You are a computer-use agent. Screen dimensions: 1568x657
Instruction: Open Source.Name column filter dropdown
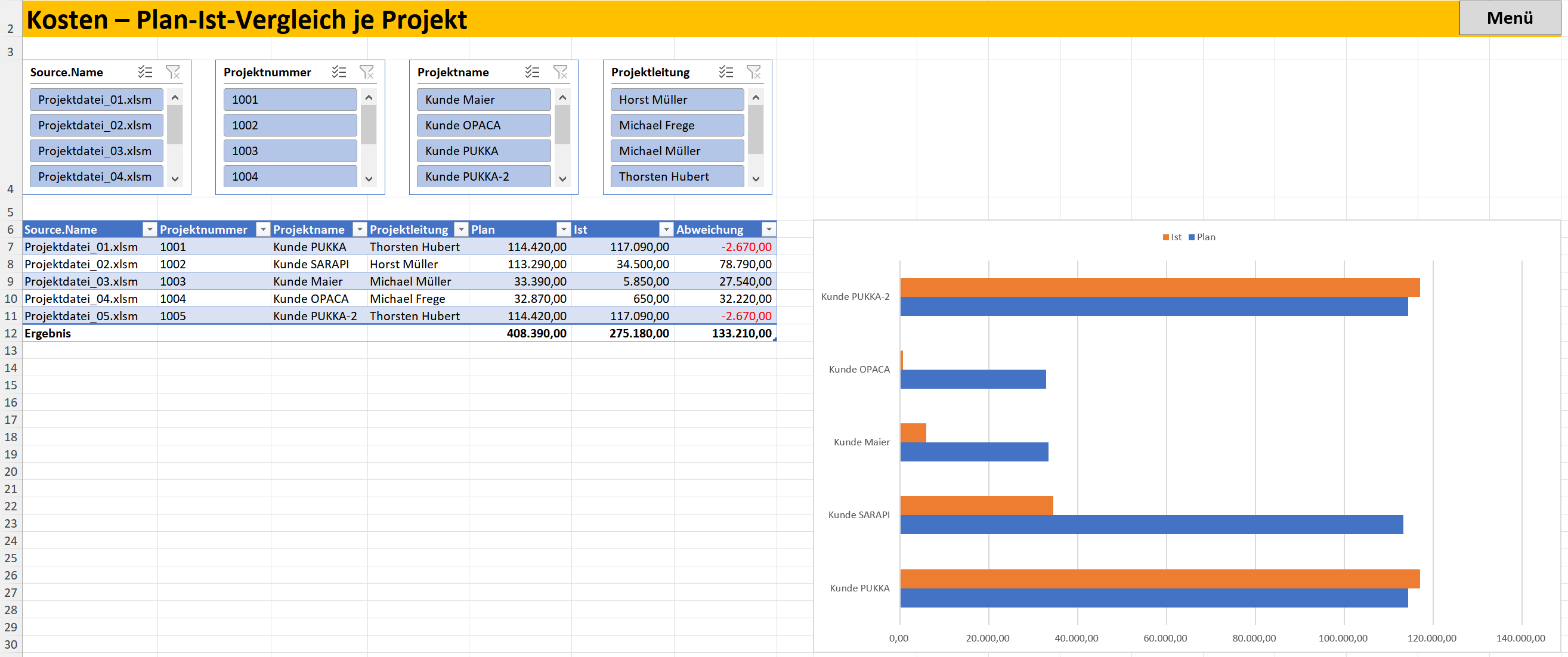[149, 230]
